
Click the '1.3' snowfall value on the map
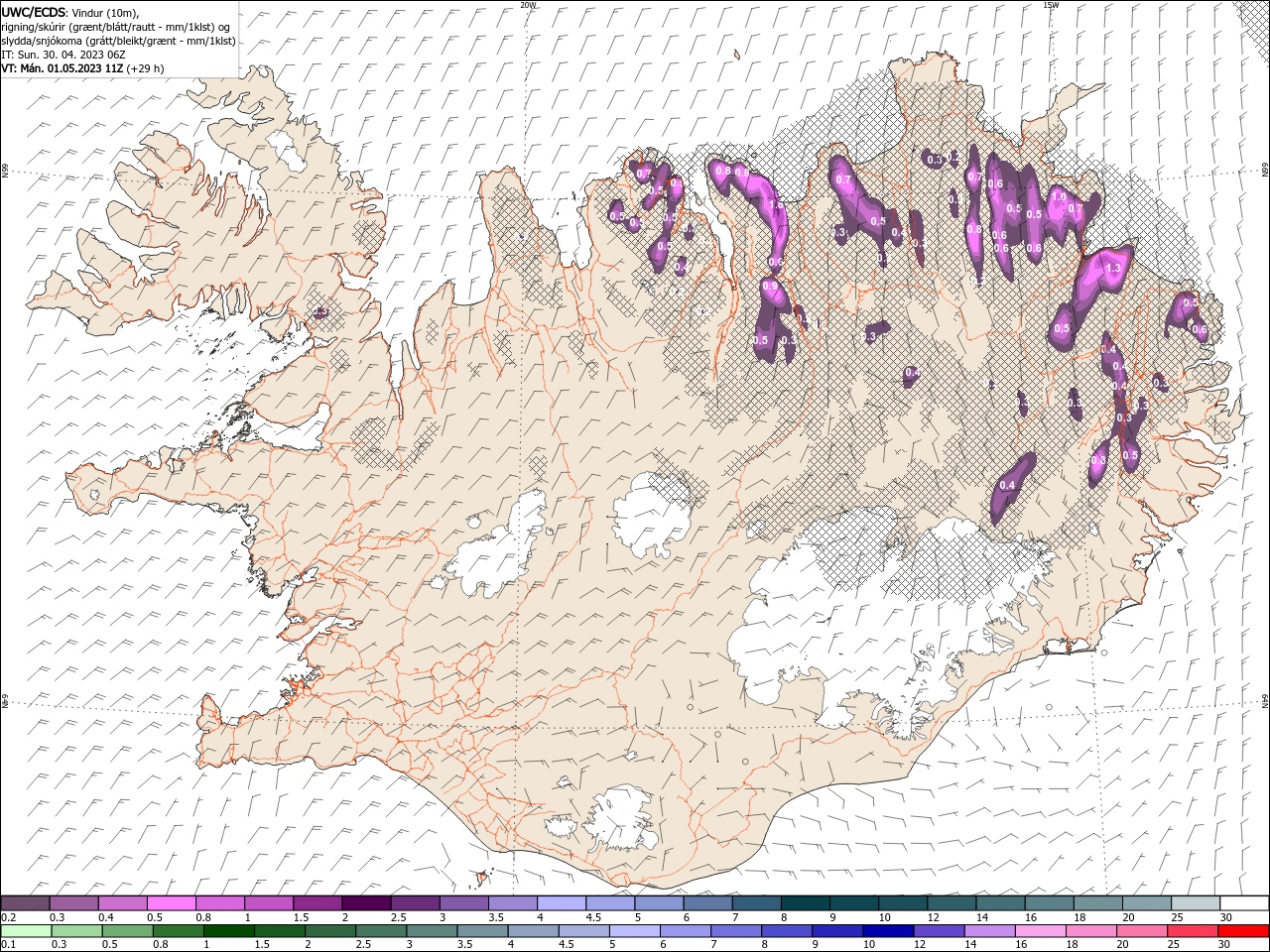point(1113,268)
